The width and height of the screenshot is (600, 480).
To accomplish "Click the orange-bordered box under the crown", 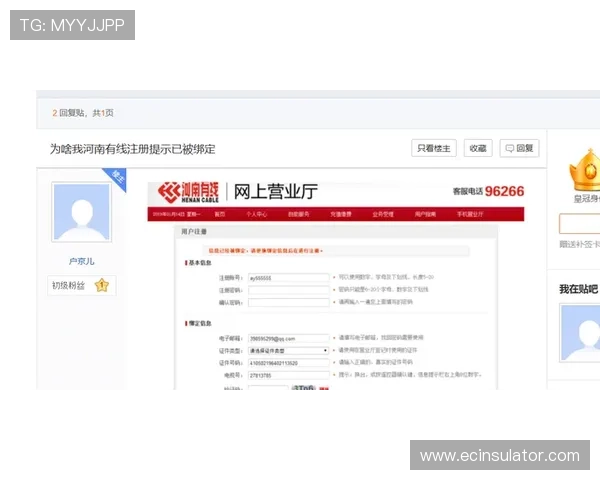I will [x=579, y=224].
